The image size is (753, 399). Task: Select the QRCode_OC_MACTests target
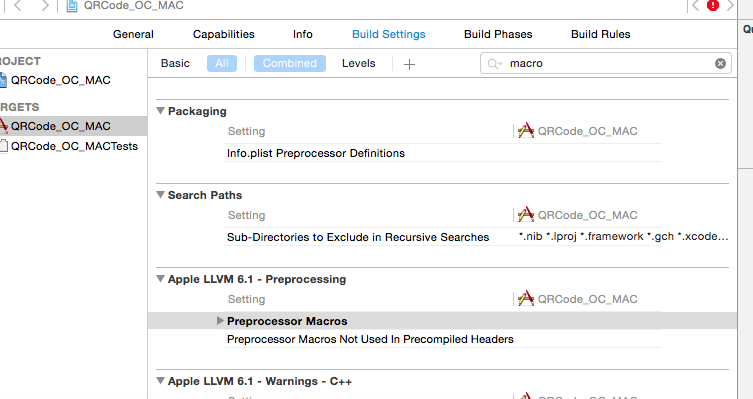tap(74, 146)
